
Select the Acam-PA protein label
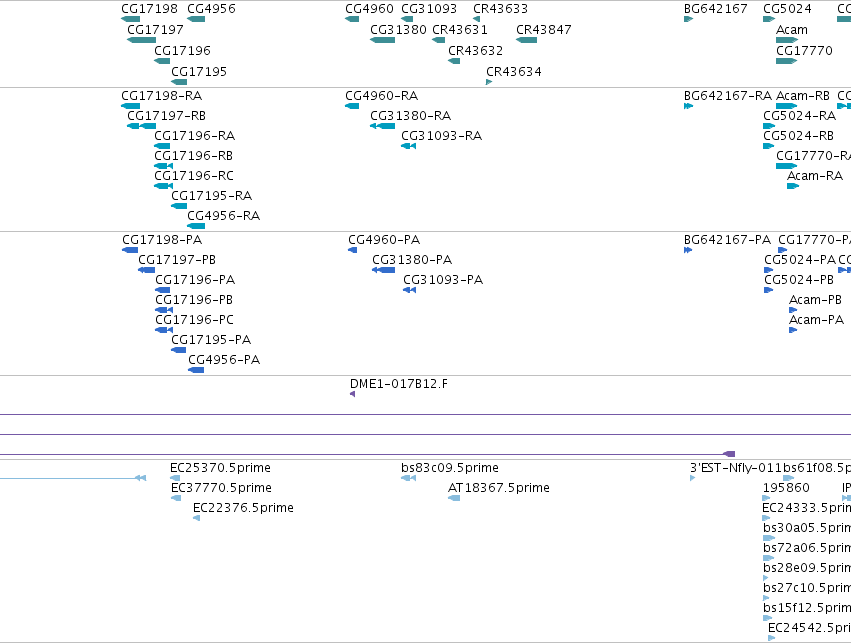pos(816,320)
